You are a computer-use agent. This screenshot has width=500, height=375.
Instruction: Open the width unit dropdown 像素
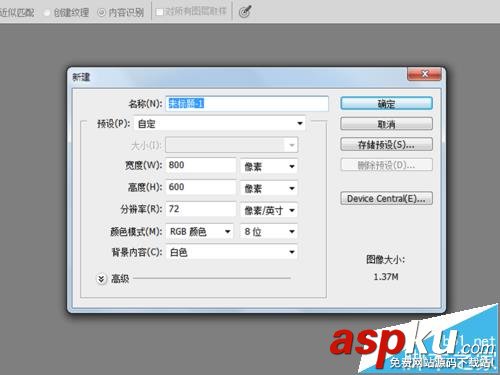click(269, 166)
